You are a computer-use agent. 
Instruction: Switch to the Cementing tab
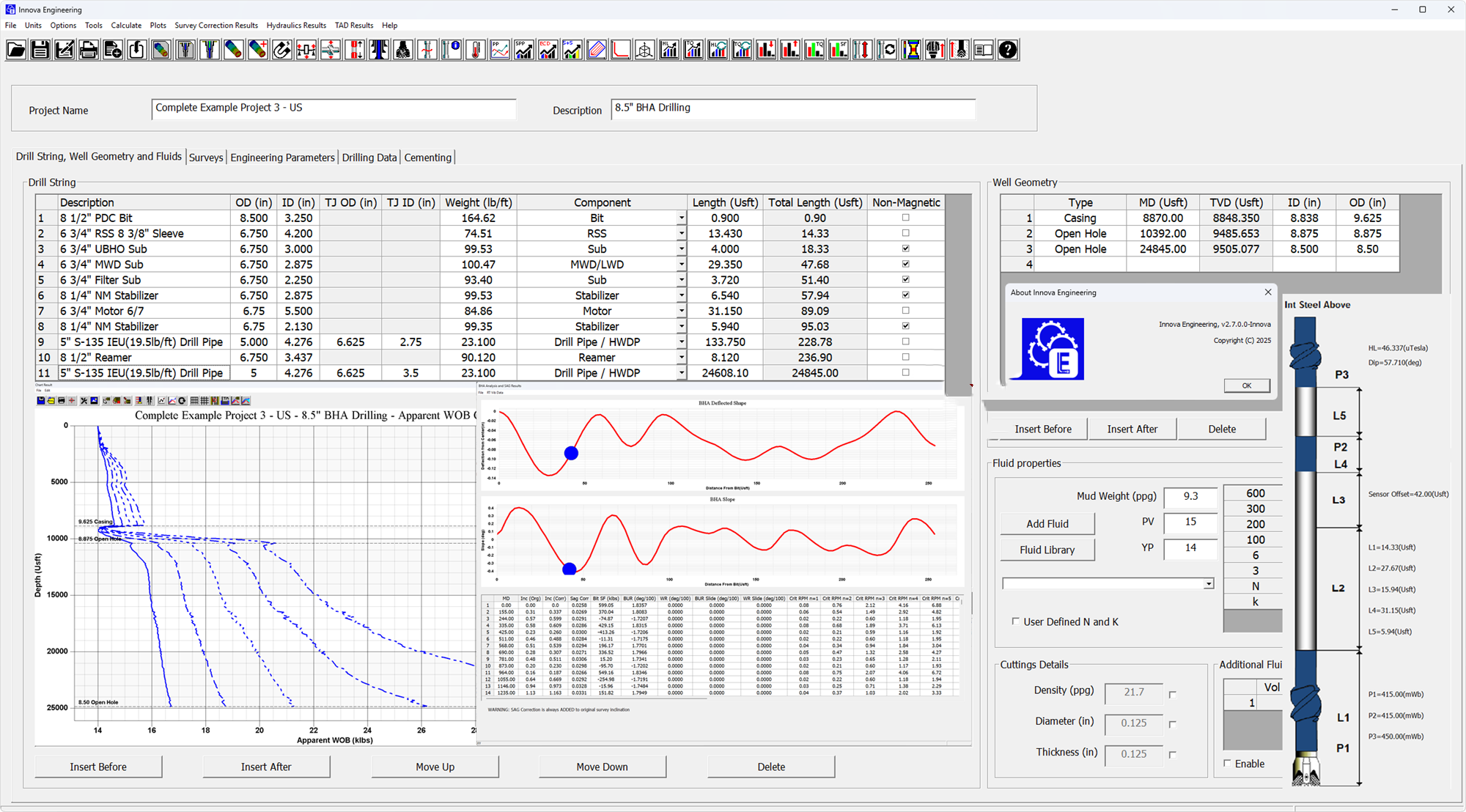(x=428, y=158)
